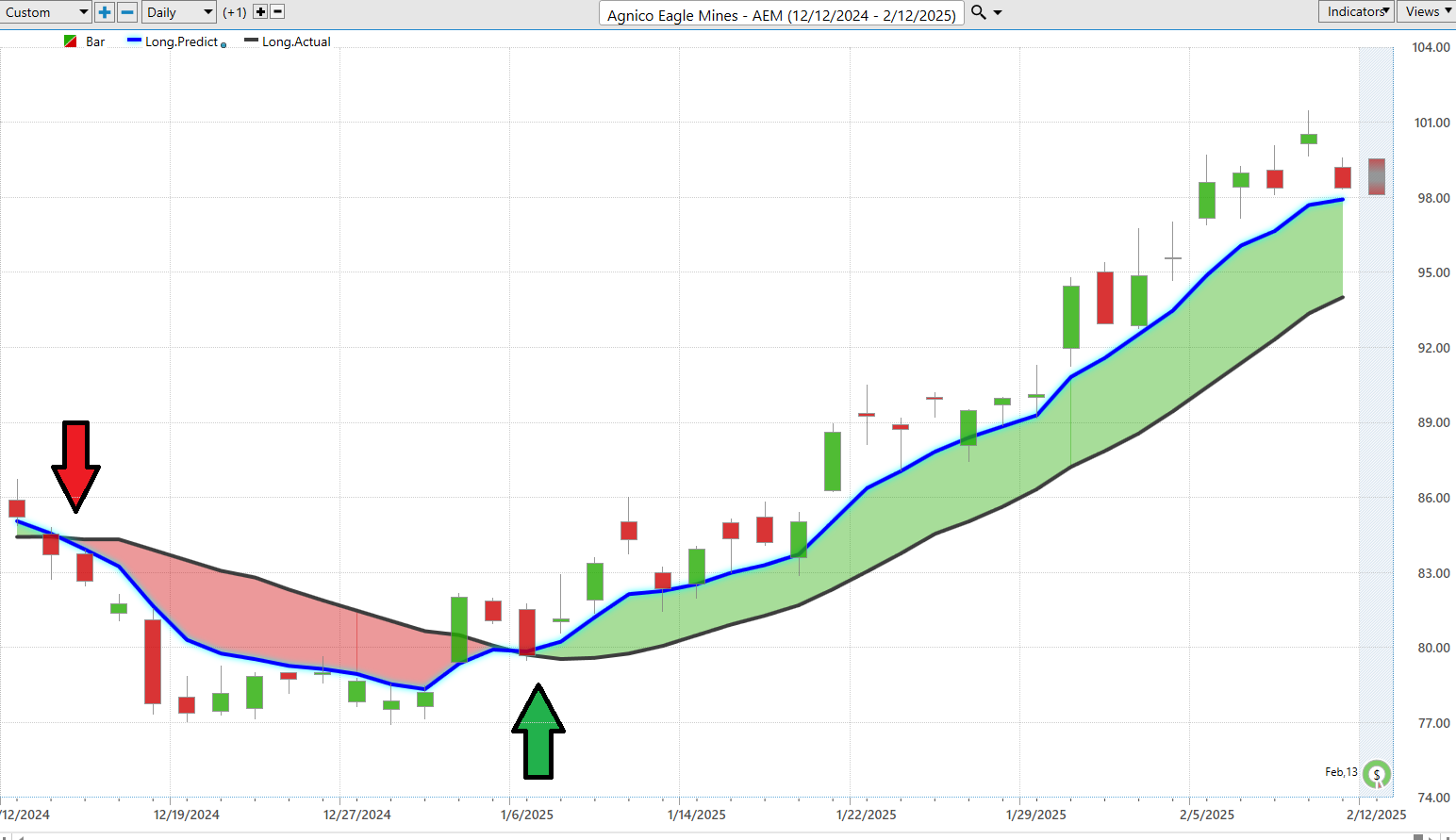1456x840 pixels.
Task: Toggle the Bar series legend label
Action: [x=95, y=41]
